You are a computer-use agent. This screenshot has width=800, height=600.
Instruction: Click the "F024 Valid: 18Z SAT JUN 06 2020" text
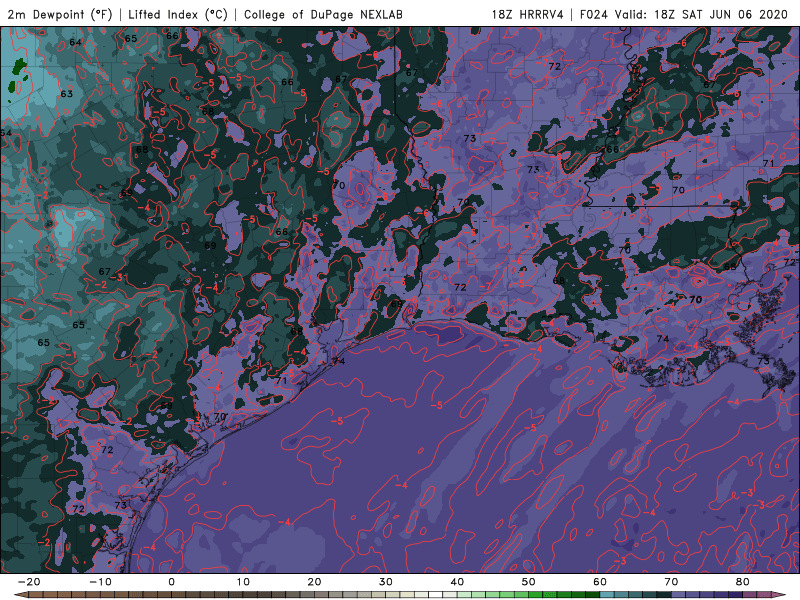point(684,14)
